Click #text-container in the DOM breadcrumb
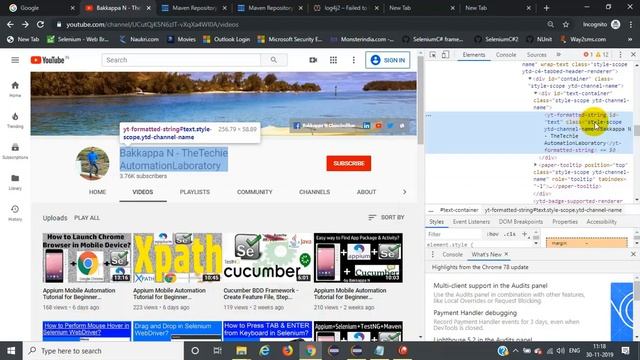Image resolution: width=640 pixels, height=360 pixels. pyautogui.click(x=459, y=210)
